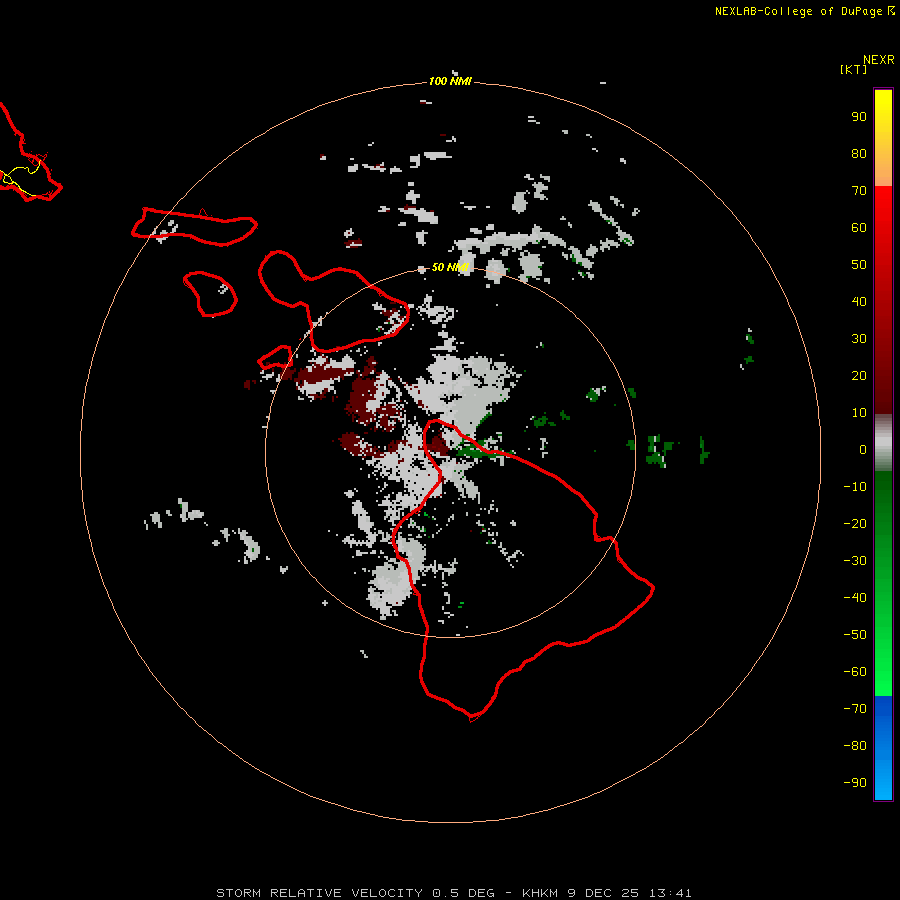Click the [KT] units label

(x=853, y=69)
